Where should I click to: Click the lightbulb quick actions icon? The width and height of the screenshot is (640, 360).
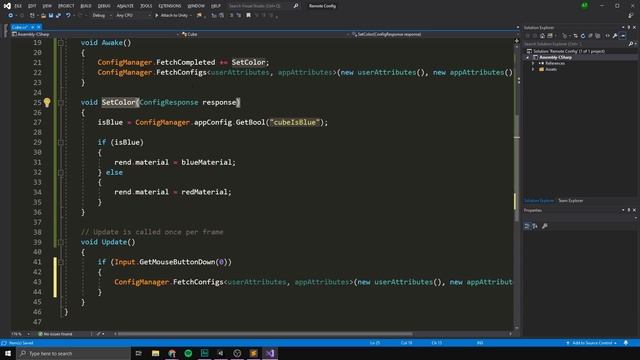(47, 102)
